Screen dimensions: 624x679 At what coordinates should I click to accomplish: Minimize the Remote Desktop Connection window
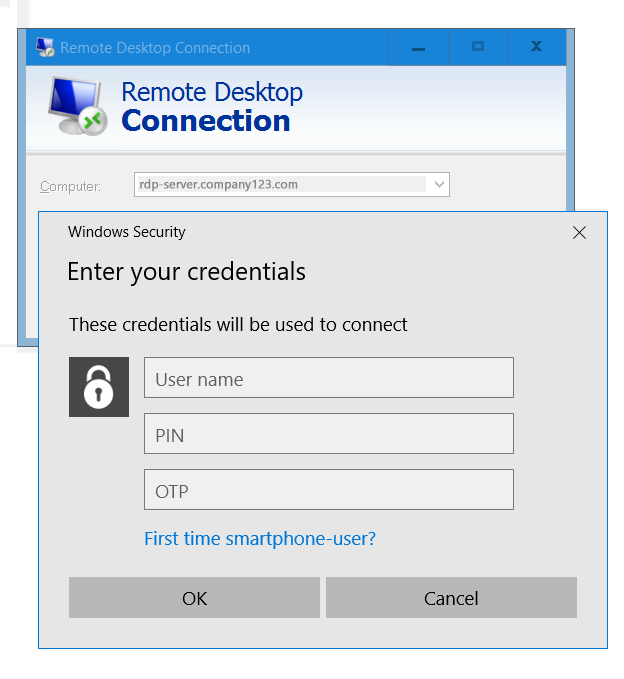418,47
